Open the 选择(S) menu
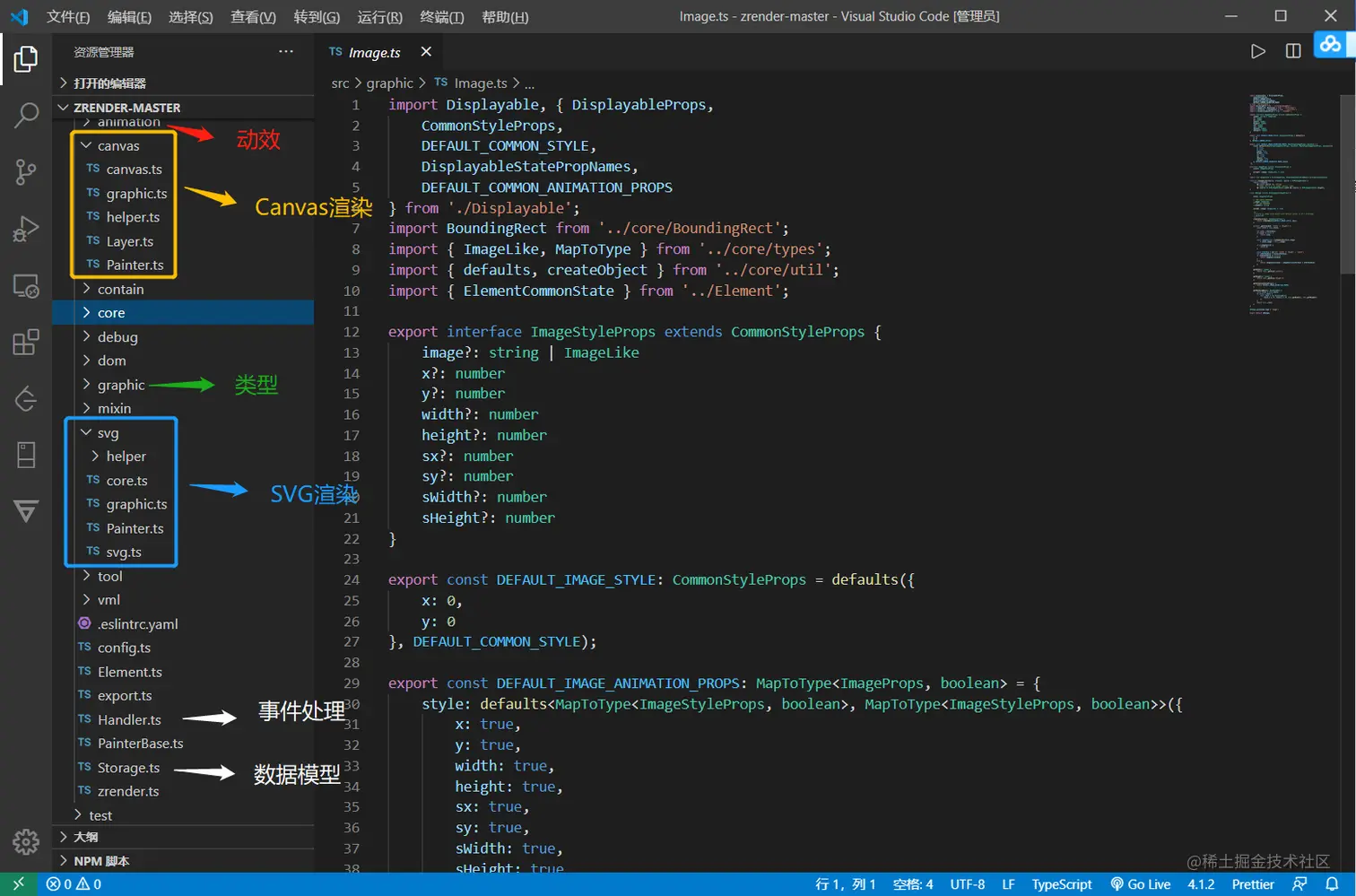Viewport: 1356px width, 896px height. click(191, 16)
